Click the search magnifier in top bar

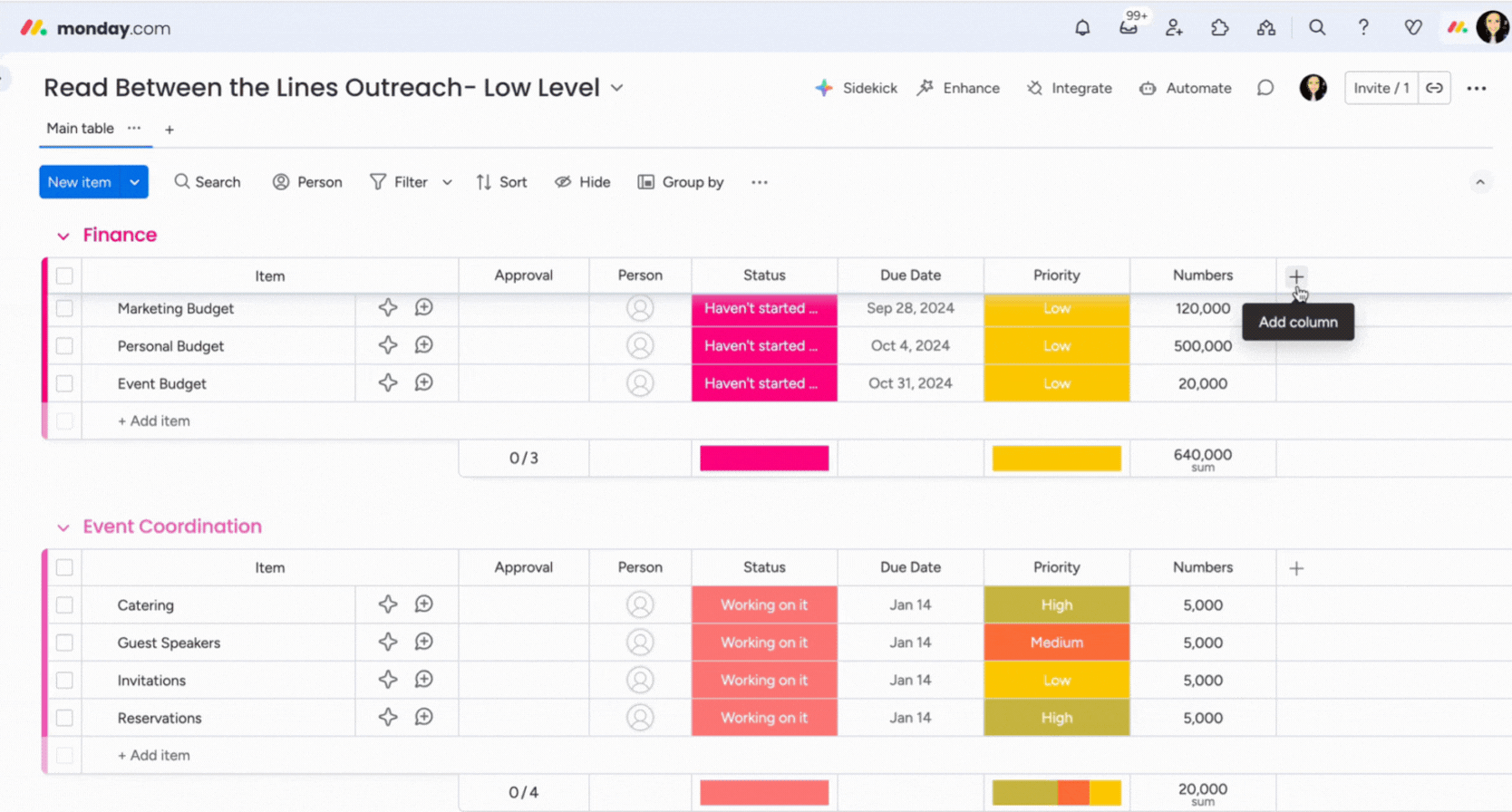pos(1317,28)
